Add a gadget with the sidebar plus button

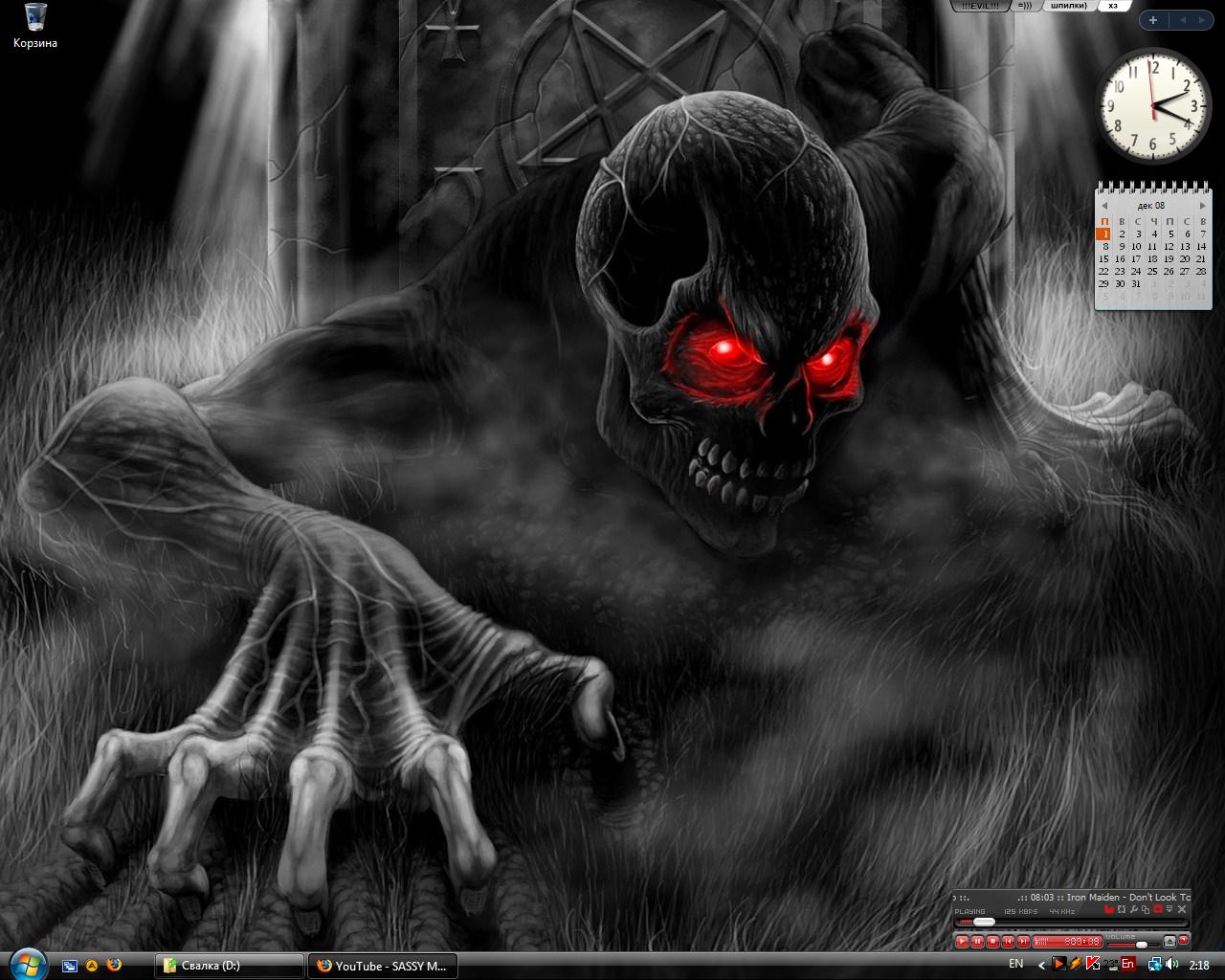pos(1153,19)
